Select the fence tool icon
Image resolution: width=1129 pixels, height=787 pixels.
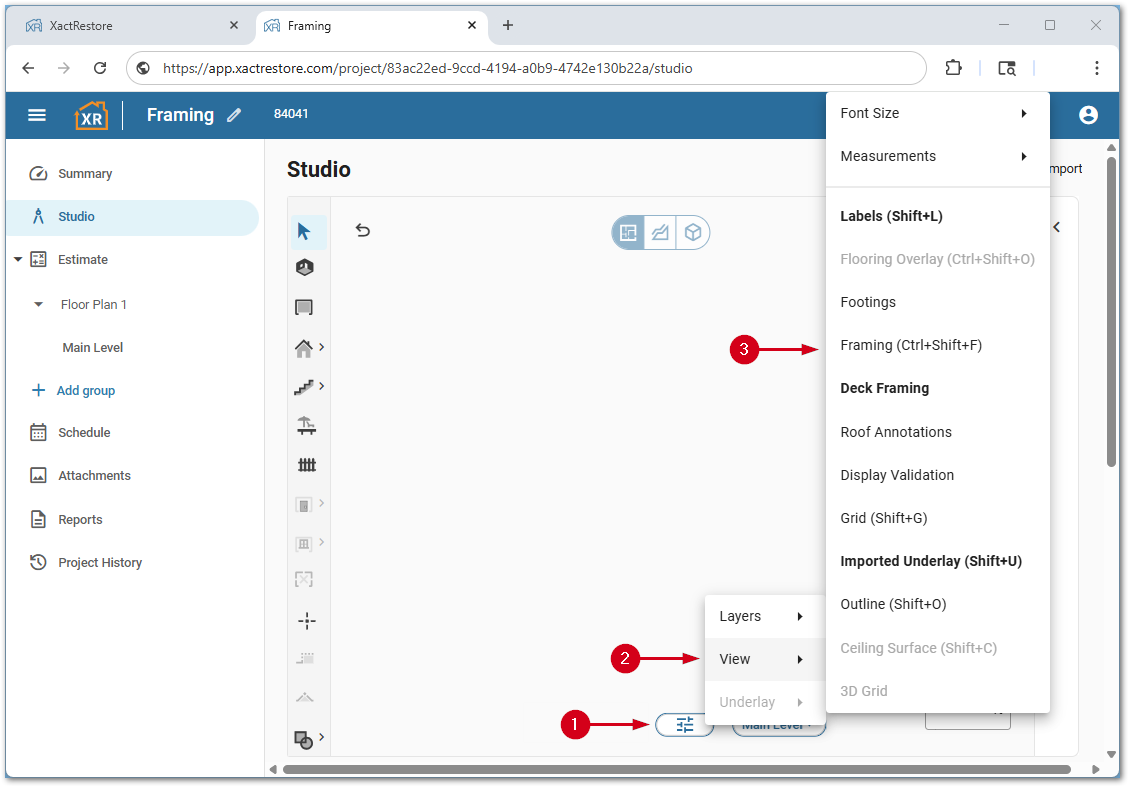coord(306,465)
